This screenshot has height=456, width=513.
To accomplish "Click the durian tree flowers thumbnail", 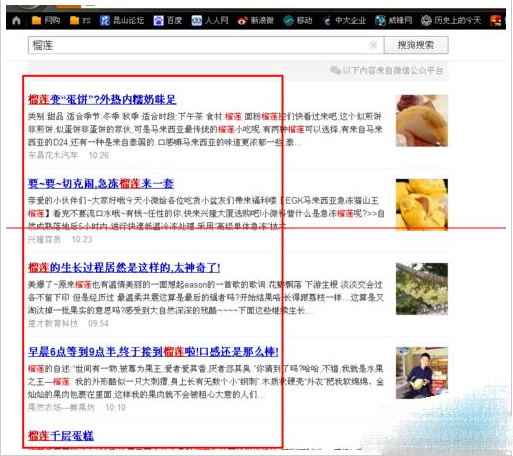I will [x=422, y=289].
